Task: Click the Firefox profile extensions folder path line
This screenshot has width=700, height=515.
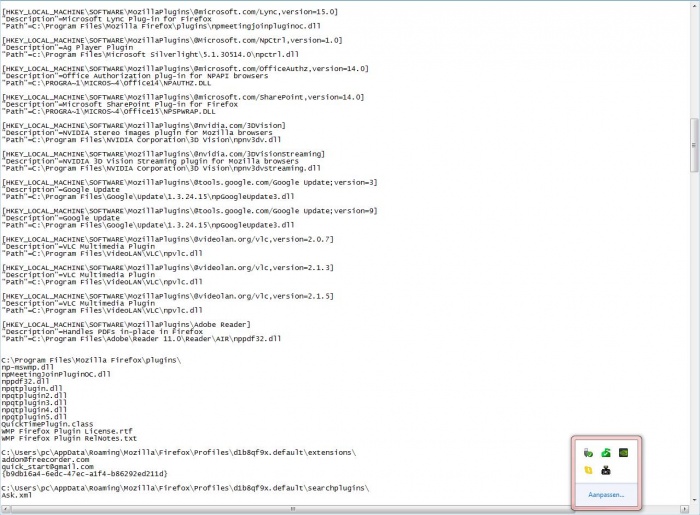Action: pos(179,453)
